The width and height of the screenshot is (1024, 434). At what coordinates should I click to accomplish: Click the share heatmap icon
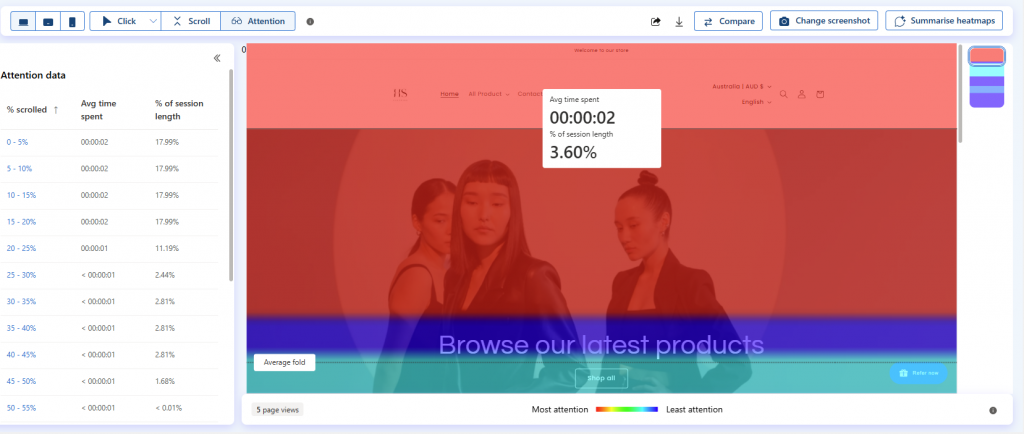[656, 21]
